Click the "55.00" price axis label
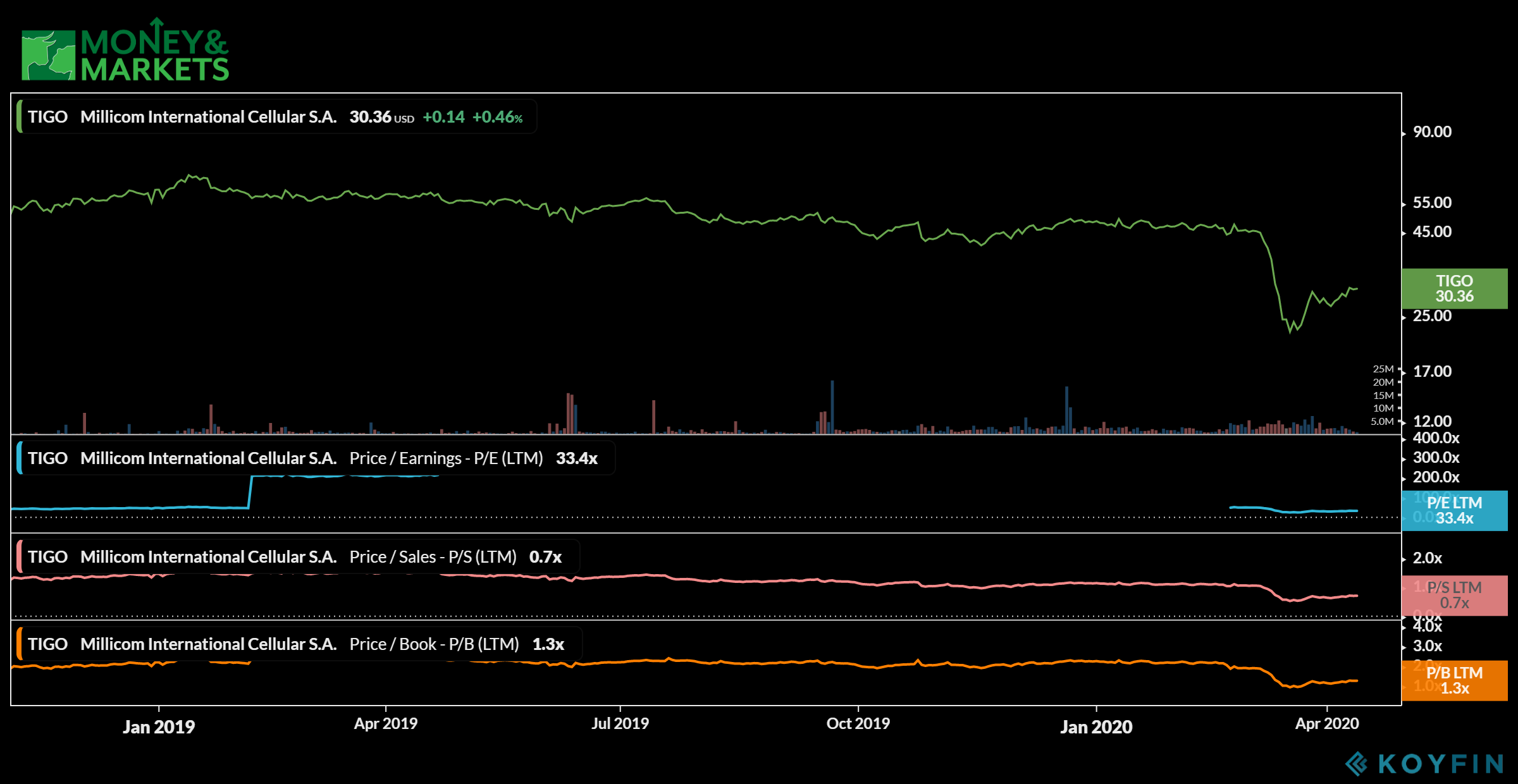The height and width of the screenshot is (784, 1518). point(1433,202)
